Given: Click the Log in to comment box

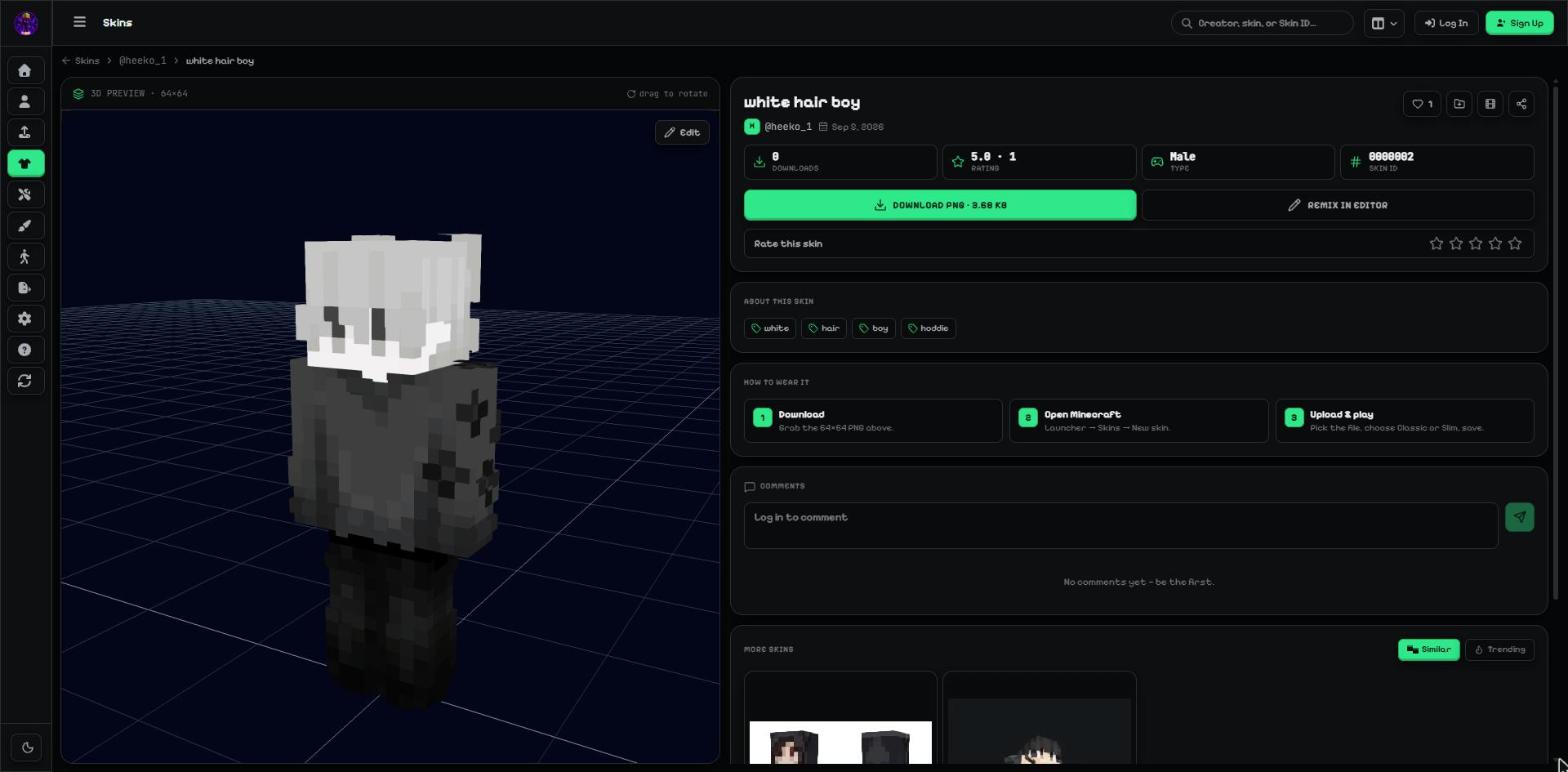Looking at the screenshot, I should pos(1121,526).
